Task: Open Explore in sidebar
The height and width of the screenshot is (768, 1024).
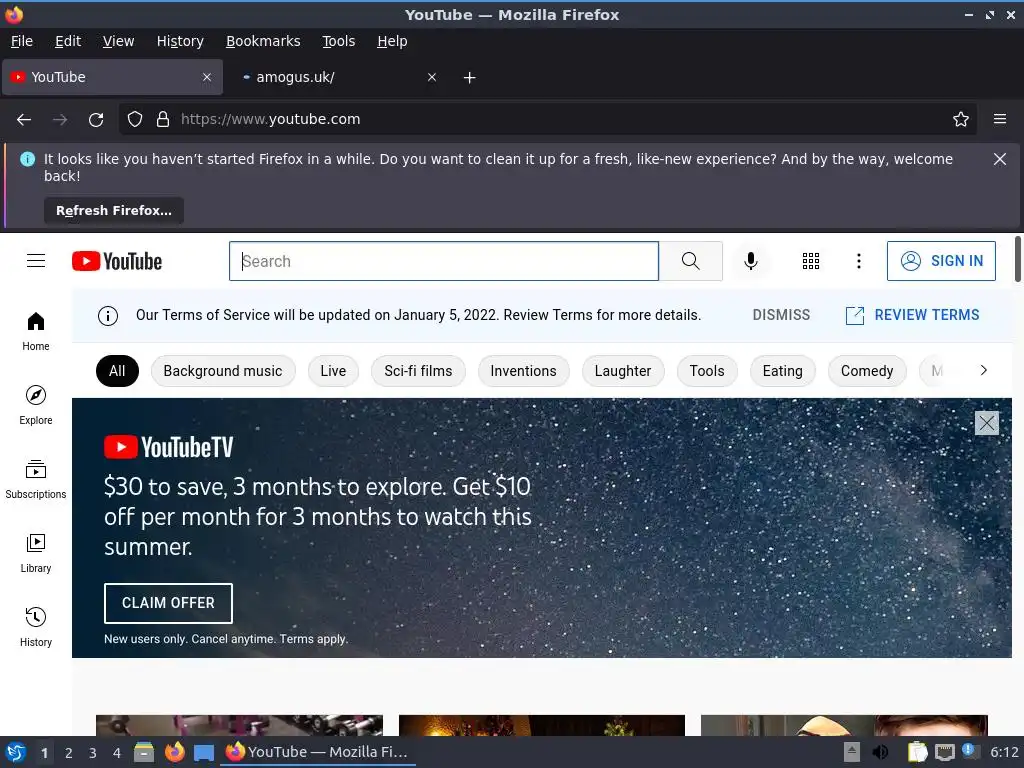Action: (x=36, y=406)
